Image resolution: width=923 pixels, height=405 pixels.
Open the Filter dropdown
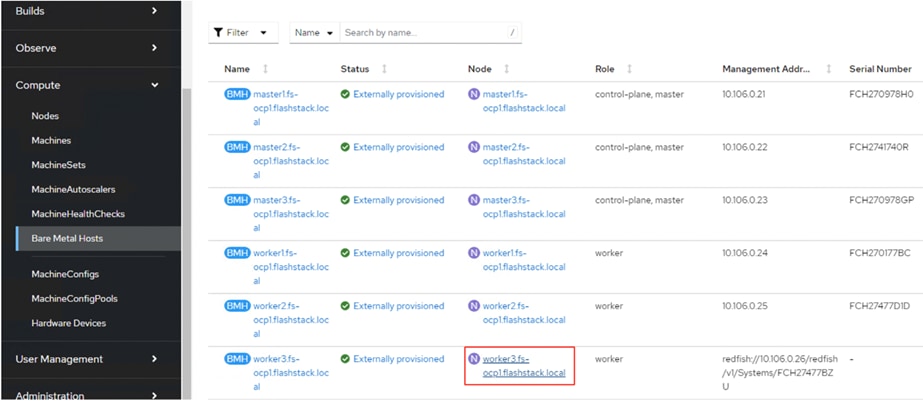click(x=243, y=33)
